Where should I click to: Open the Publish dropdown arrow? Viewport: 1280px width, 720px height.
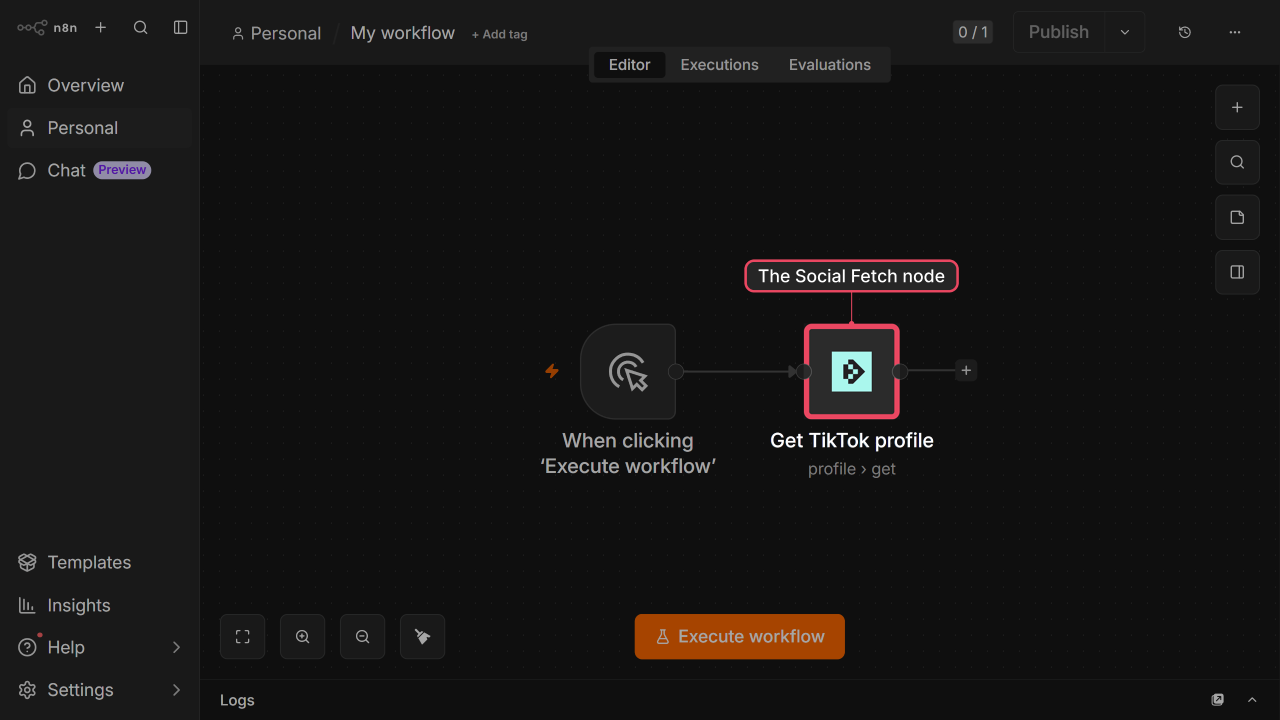point(1125,32)
